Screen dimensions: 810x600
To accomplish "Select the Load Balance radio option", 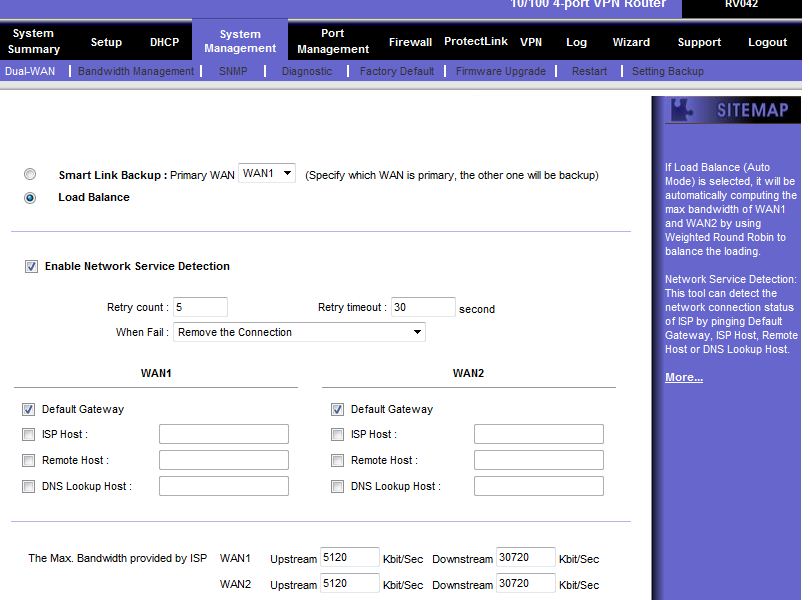I will [30, 198].
